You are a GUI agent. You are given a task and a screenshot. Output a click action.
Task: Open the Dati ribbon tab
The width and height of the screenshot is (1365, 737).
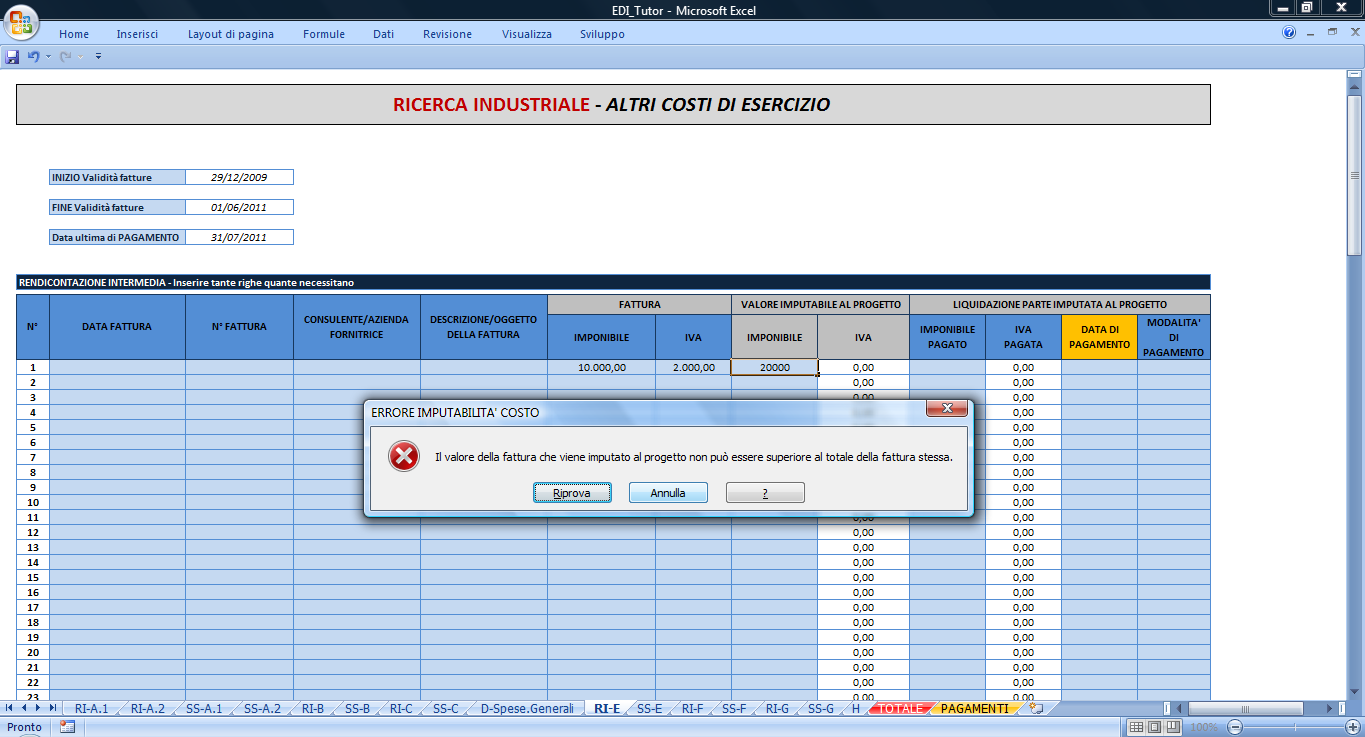pyautogui.click(x=383, y=34)
